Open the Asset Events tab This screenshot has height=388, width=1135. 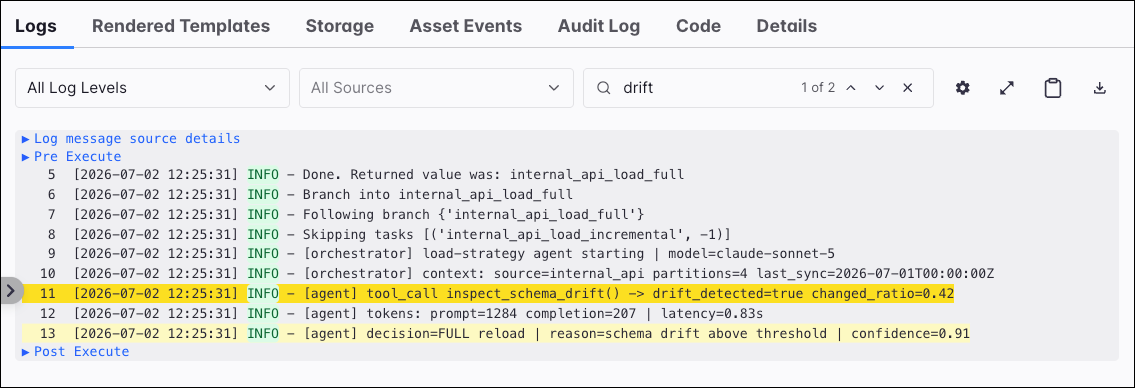click(465, 26)
